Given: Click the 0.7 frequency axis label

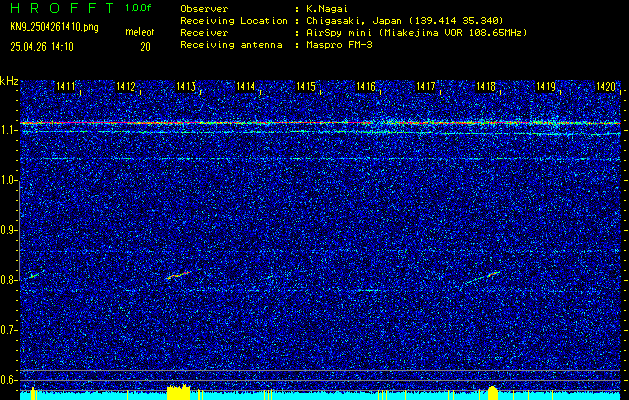Looking at the screenshot, I should [x=8, y=330].
